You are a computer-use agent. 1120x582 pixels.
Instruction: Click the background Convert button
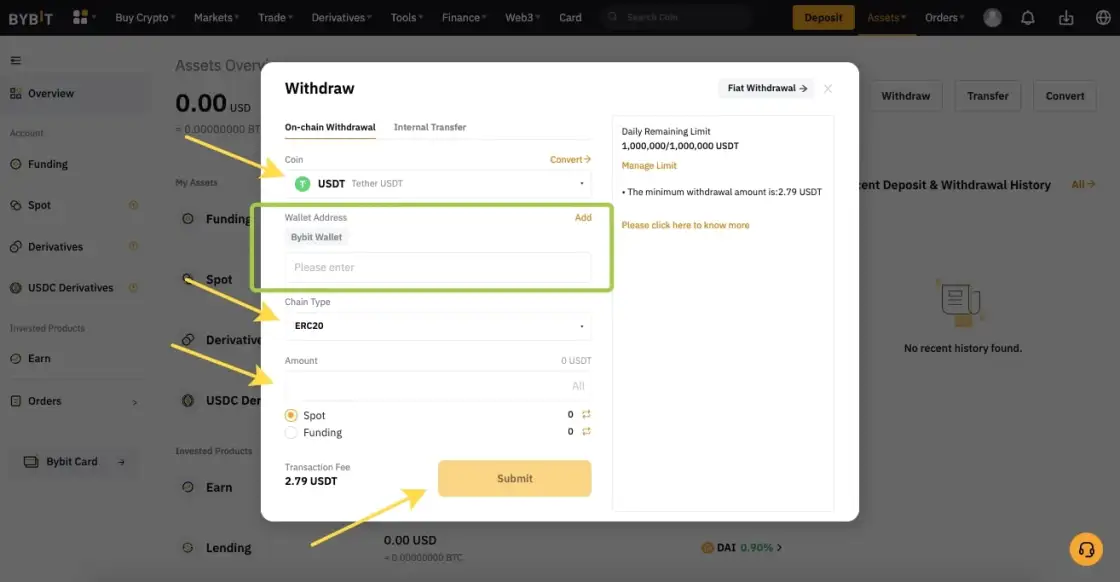pos(1064,96)
